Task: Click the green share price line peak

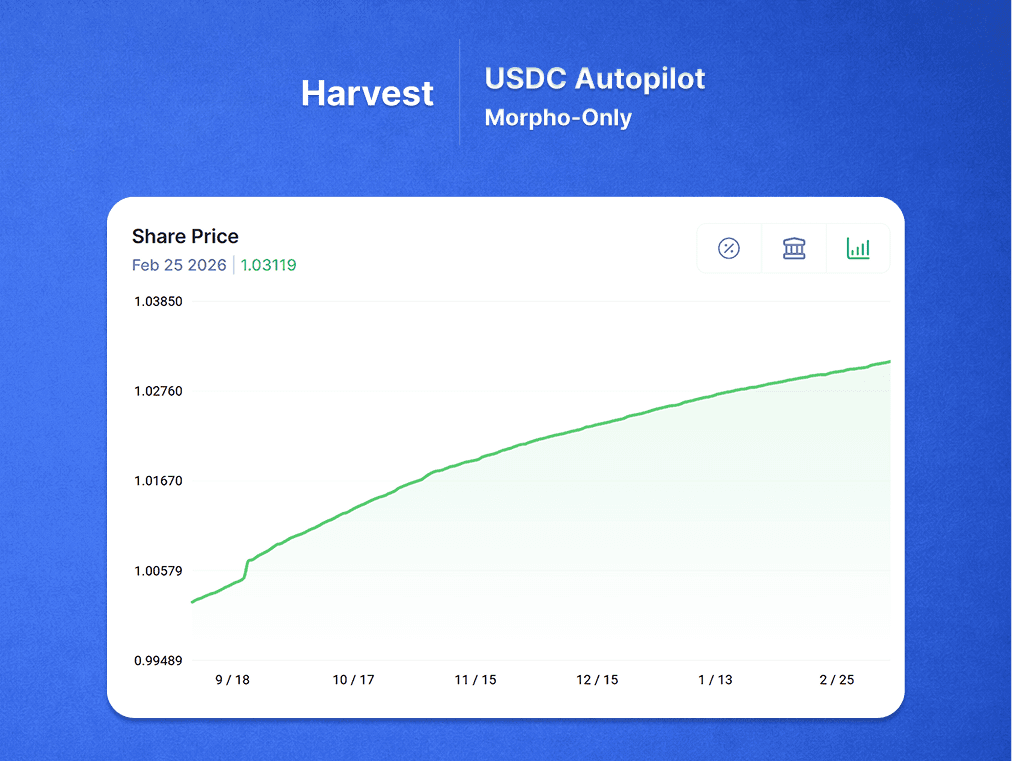Action: [885, 363]
